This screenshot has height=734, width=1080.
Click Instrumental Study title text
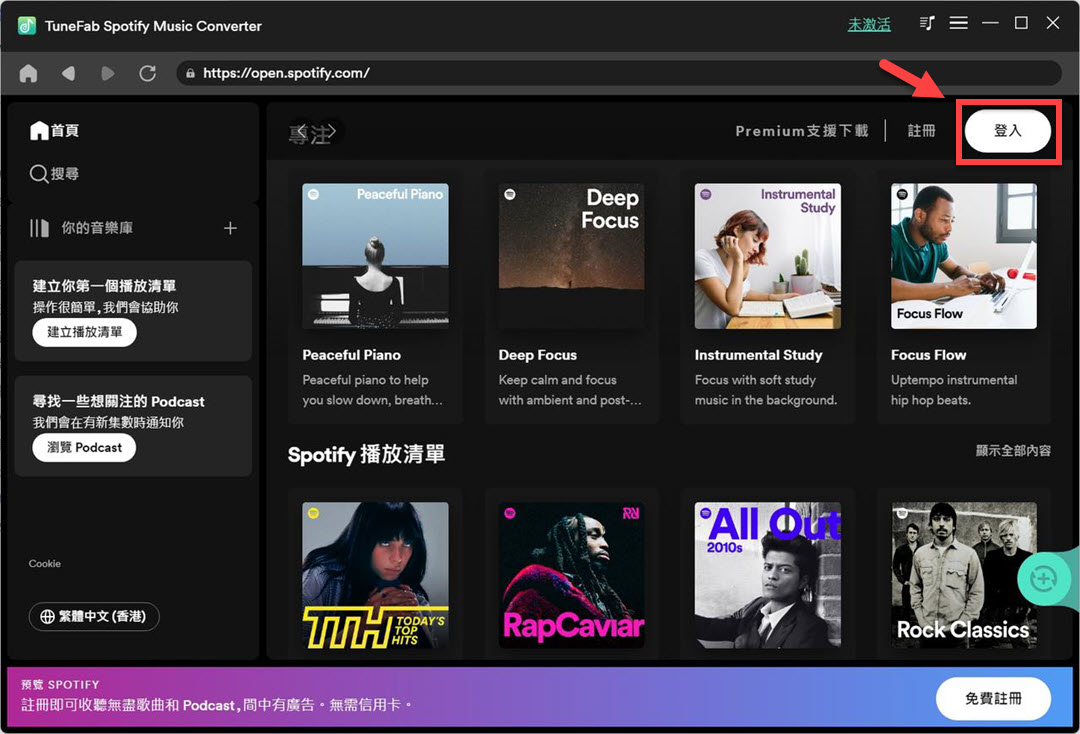tap(758, 355)
